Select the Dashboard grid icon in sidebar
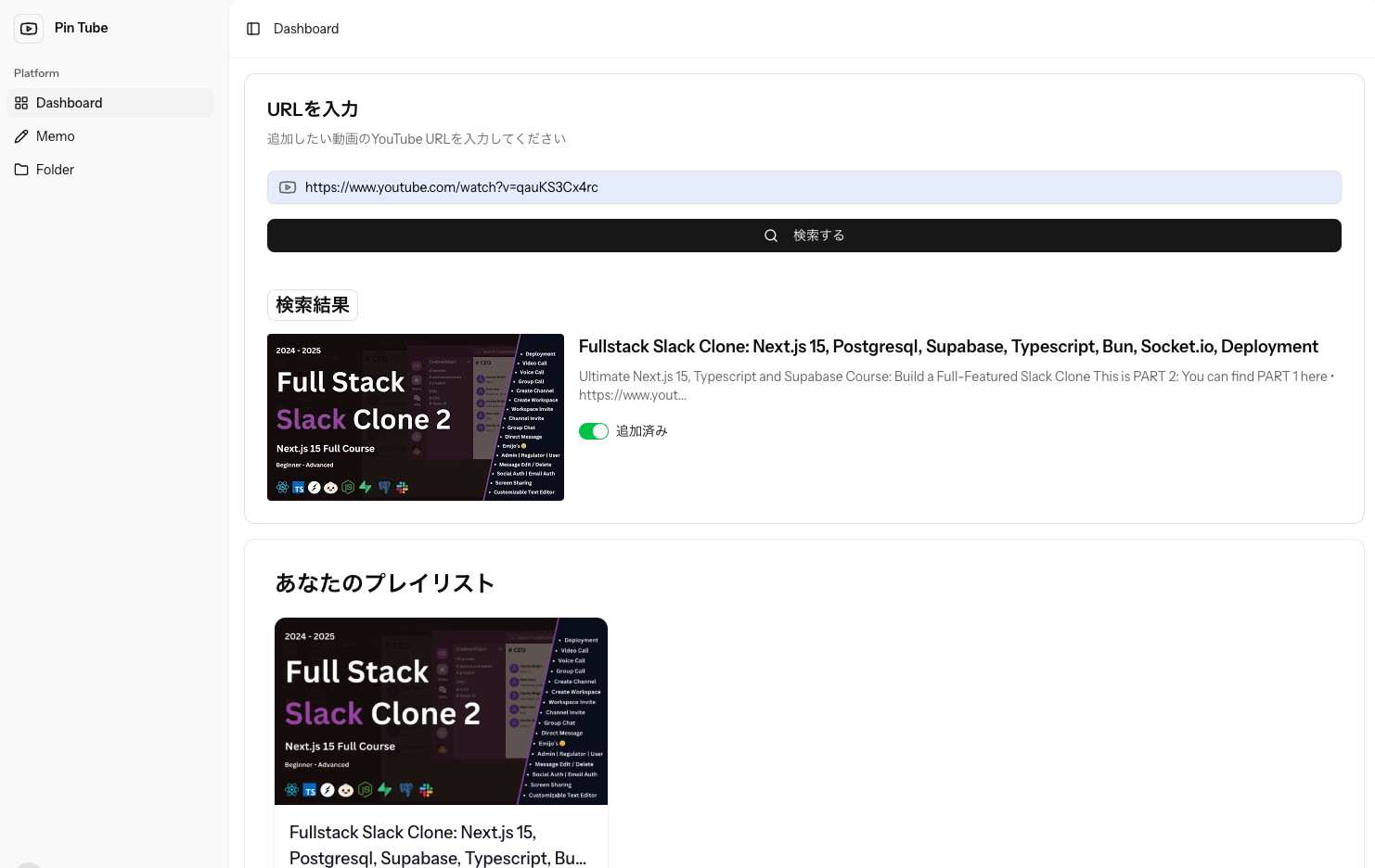The width and height of the screenshot is (1375, 868). click(x=21, y=103)
